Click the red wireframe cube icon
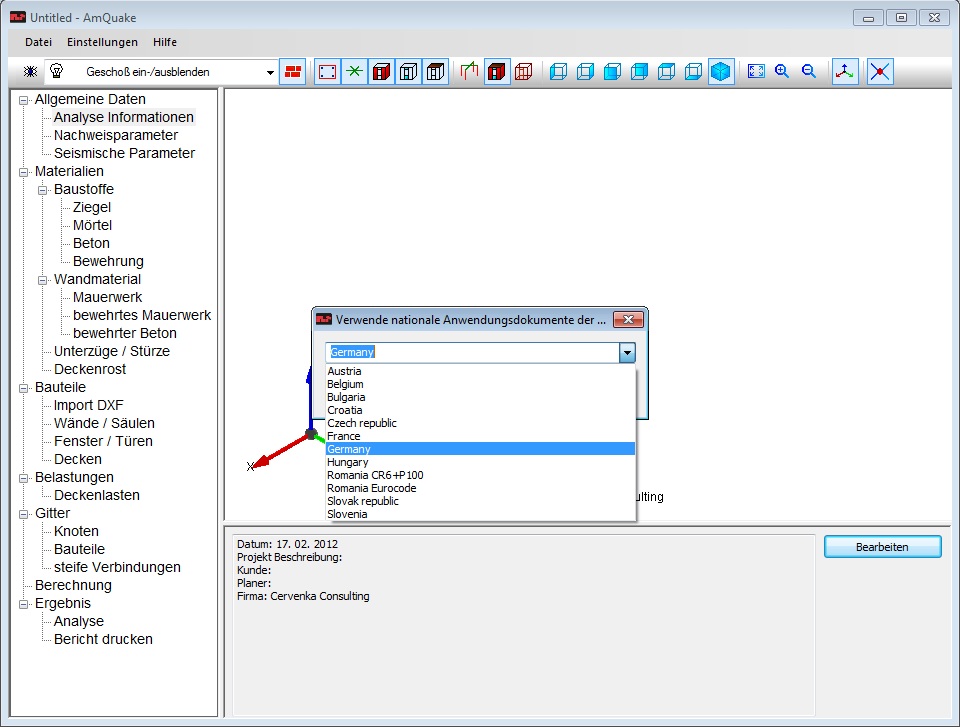960x727 pixels. (523, 72)
